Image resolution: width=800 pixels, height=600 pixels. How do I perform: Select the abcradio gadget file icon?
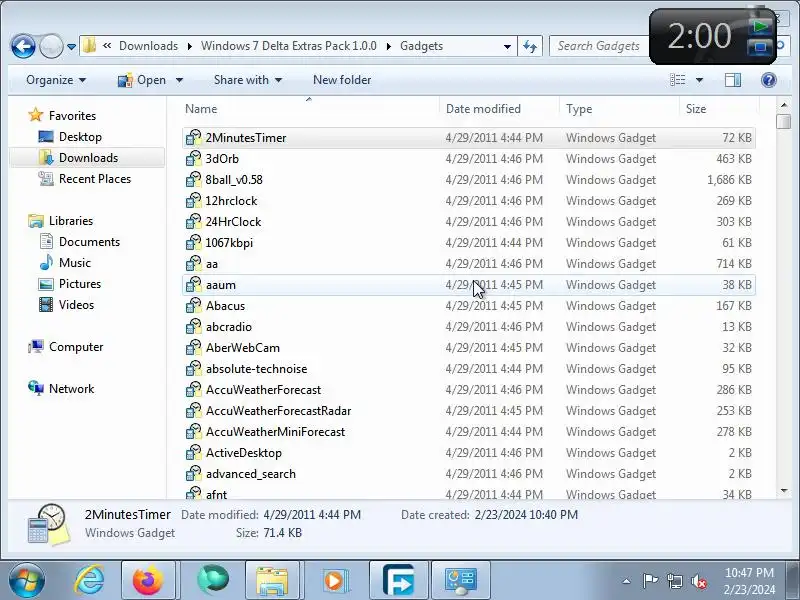[x=193, y=327]
